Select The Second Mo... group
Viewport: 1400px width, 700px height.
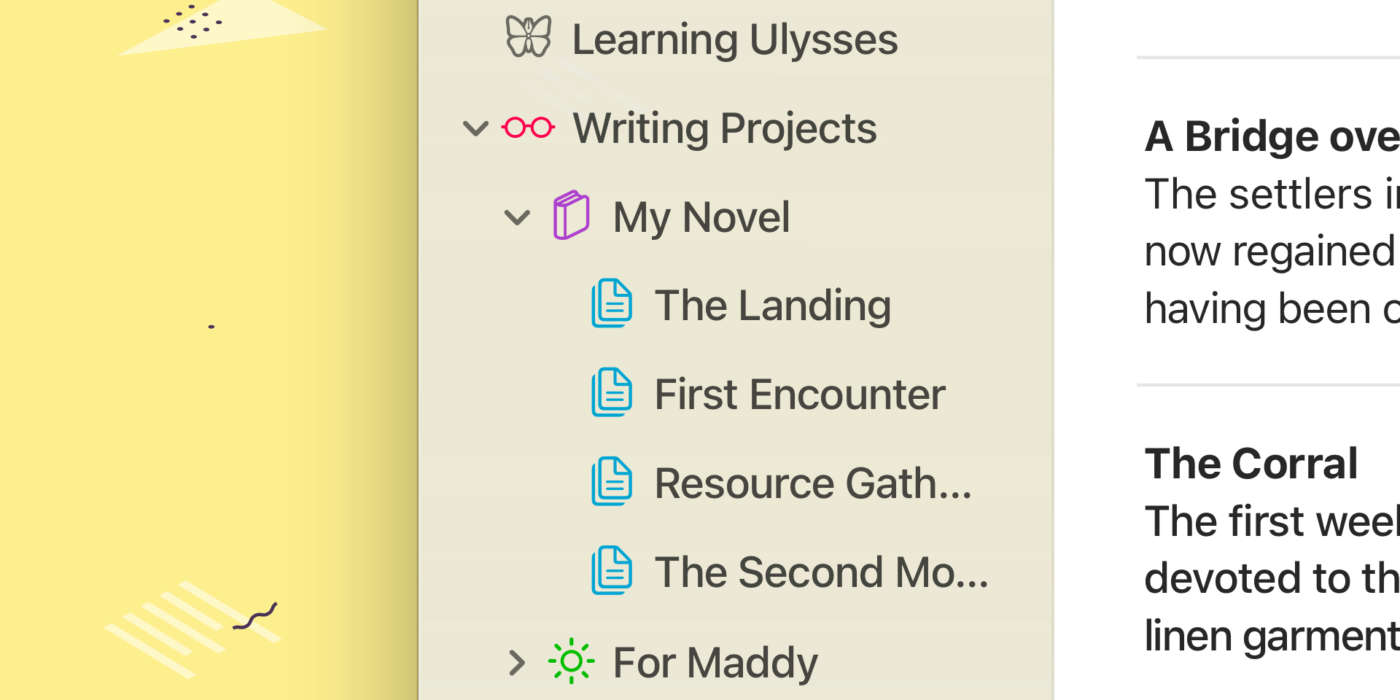pos(820,572)
